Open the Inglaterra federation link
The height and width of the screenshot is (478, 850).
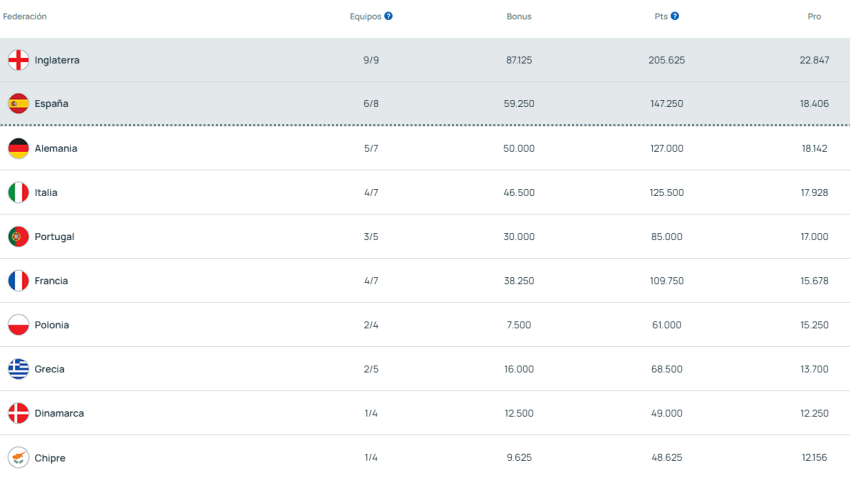pyautogui.click(x=57, y=60)
